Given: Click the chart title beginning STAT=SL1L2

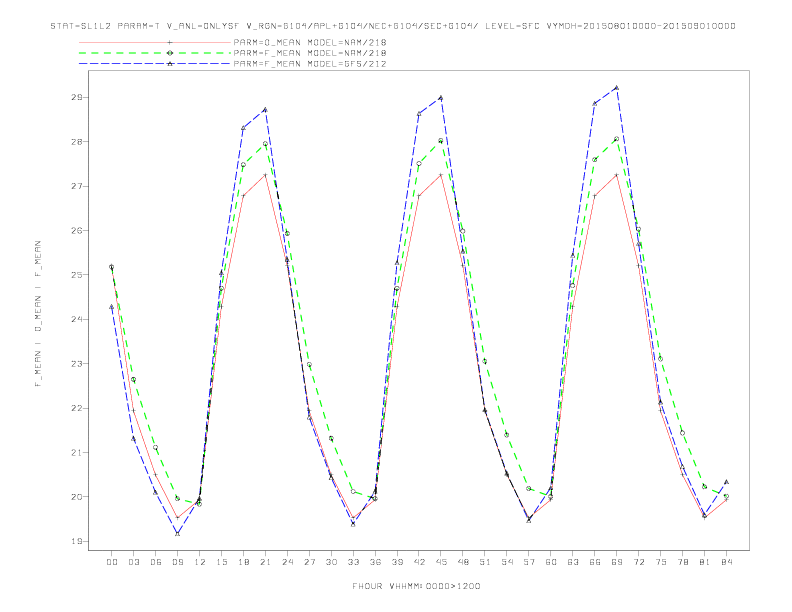Looking at the screenshot, I should click(x=393, y=26).
